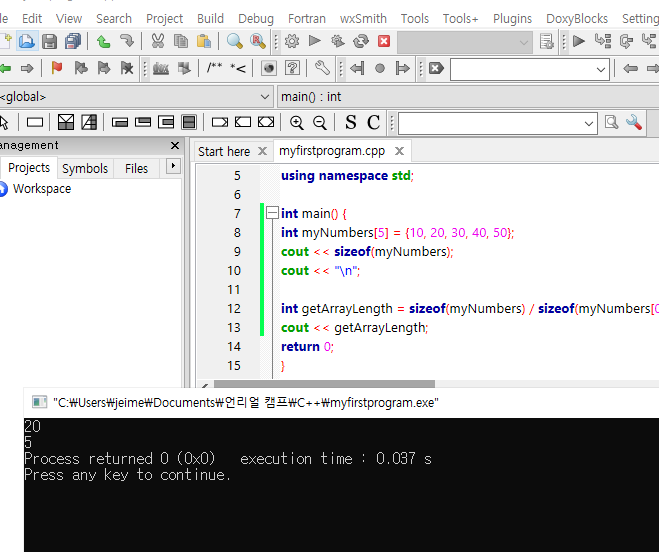Image resolution: width=659 pixels, height=552 pixels.
Task: Close the Start here tab
Action: (x=262, y=151)
